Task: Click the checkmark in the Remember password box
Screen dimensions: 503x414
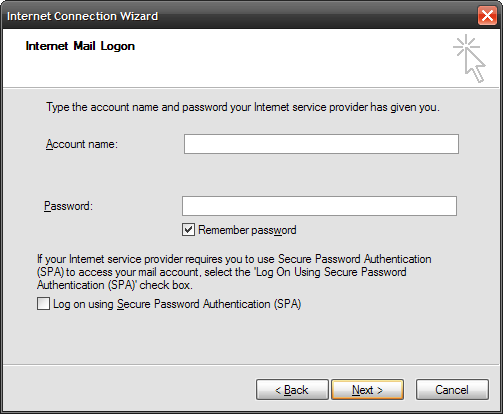Action: click(188, 230)
